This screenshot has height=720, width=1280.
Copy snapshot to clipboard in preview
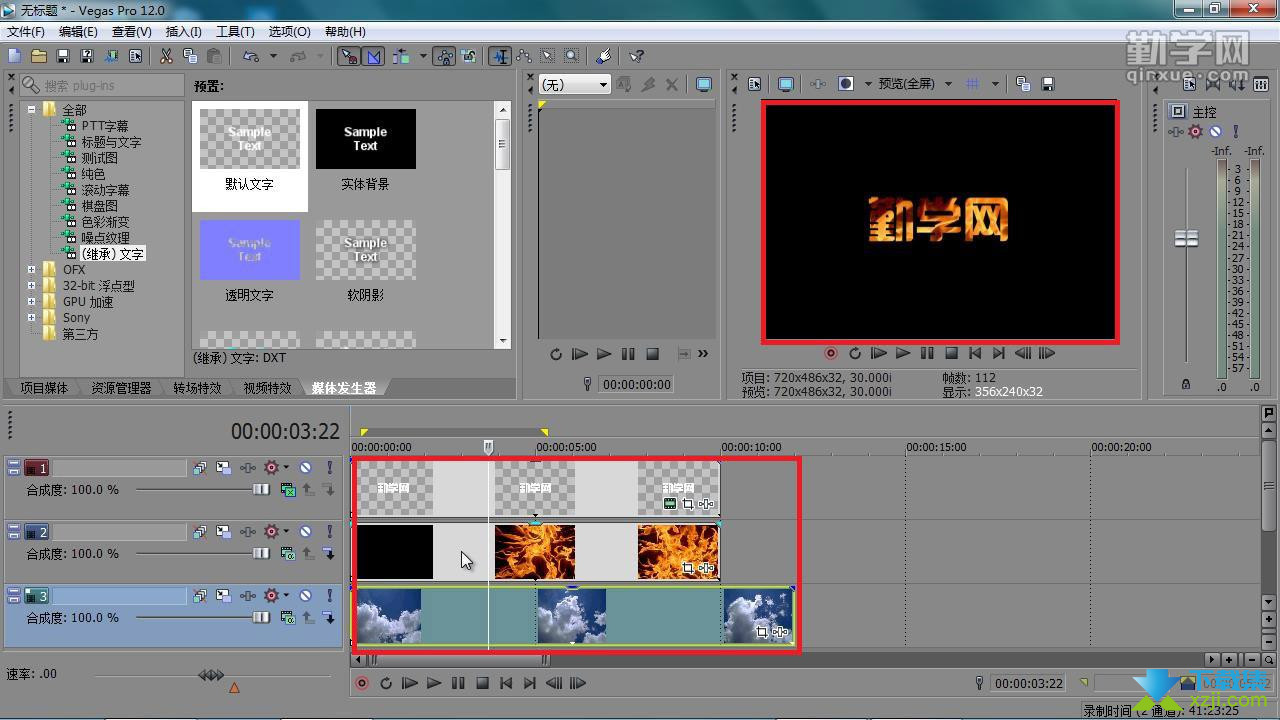(x=1023, y=84)
